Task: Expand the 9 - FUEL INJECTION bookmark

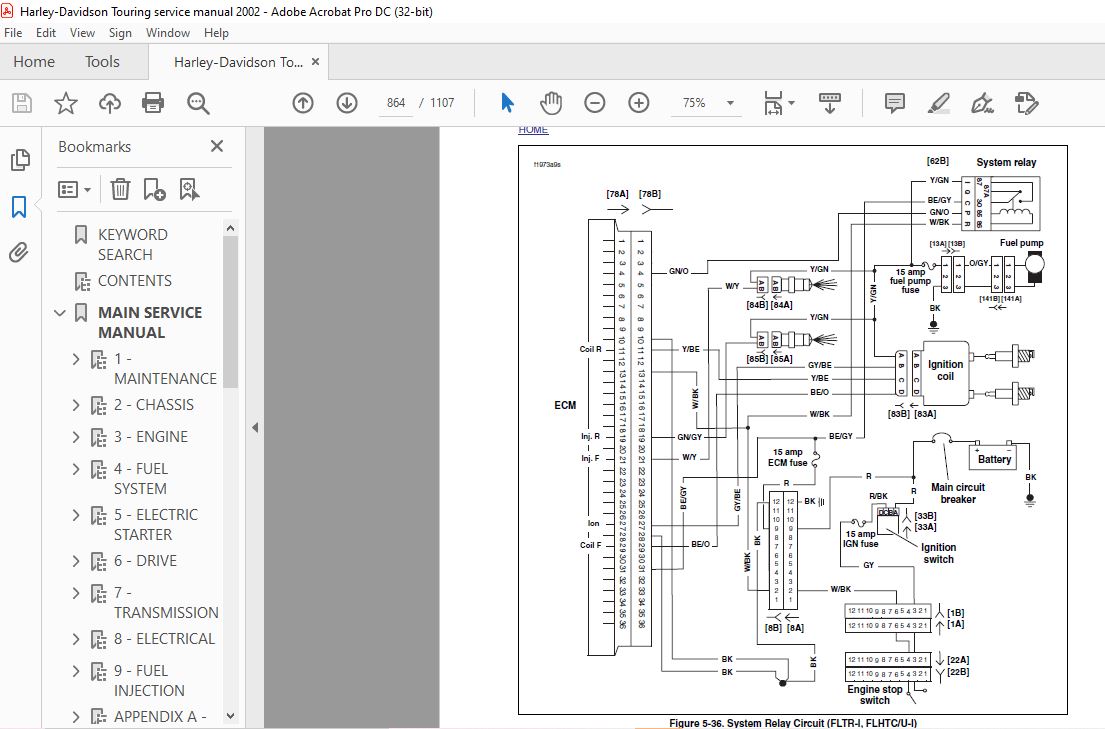Action: (76, 671)
